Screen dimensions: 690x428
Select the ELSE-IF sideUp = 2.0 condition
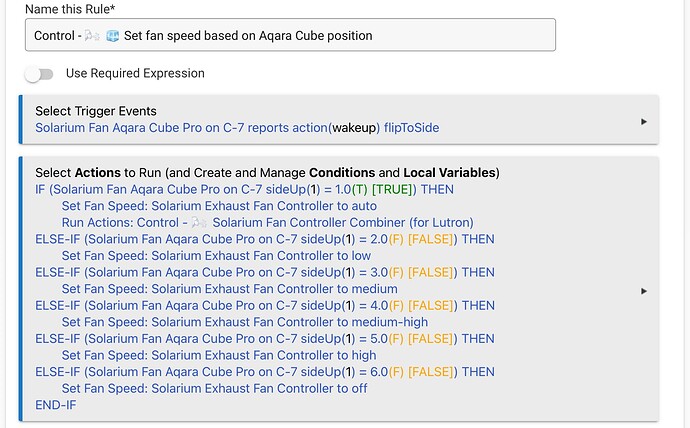click(265, 239)
